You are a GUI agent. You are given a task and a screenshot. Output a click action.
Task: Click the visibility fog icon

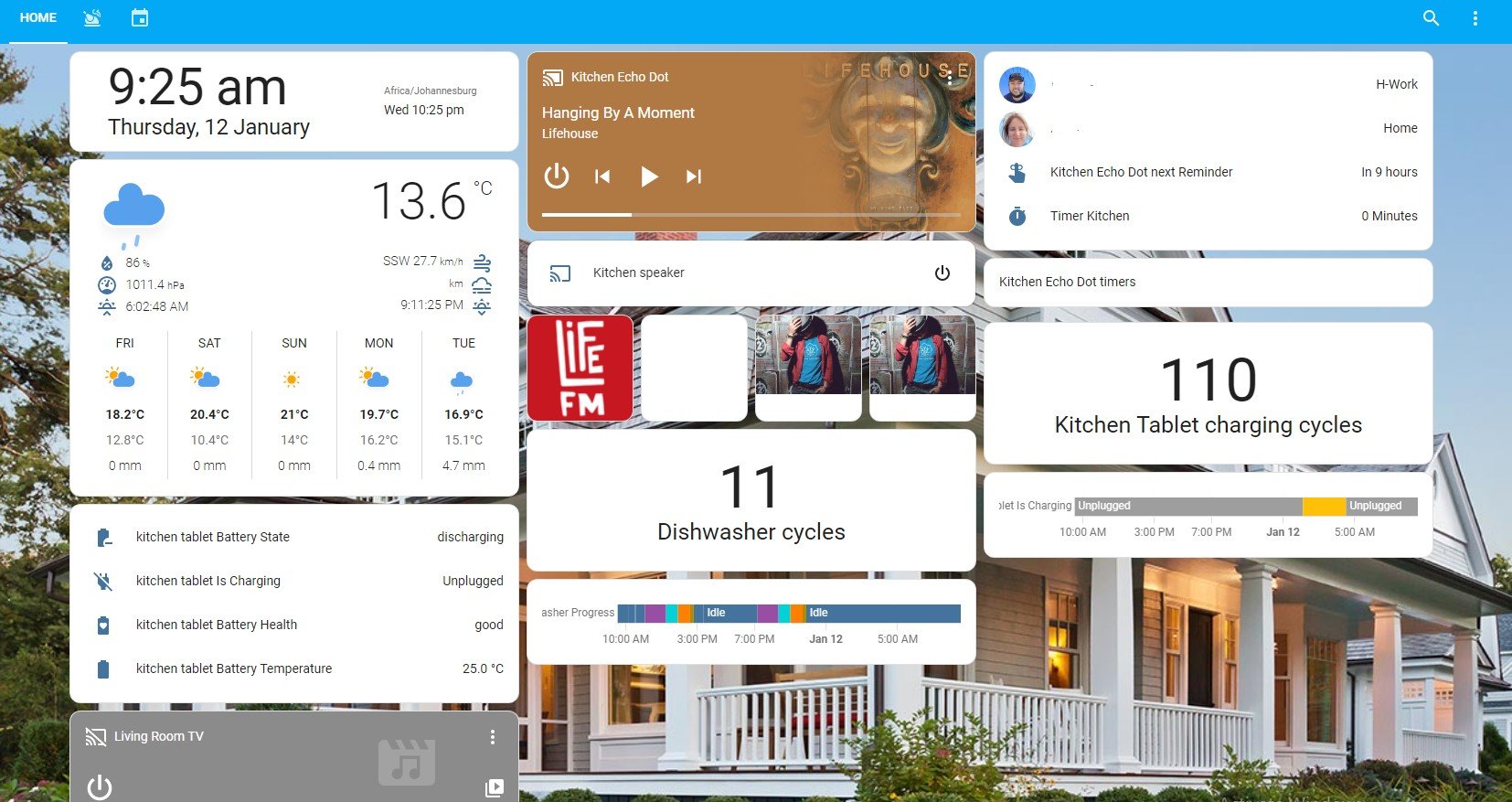tap(482, 284)
